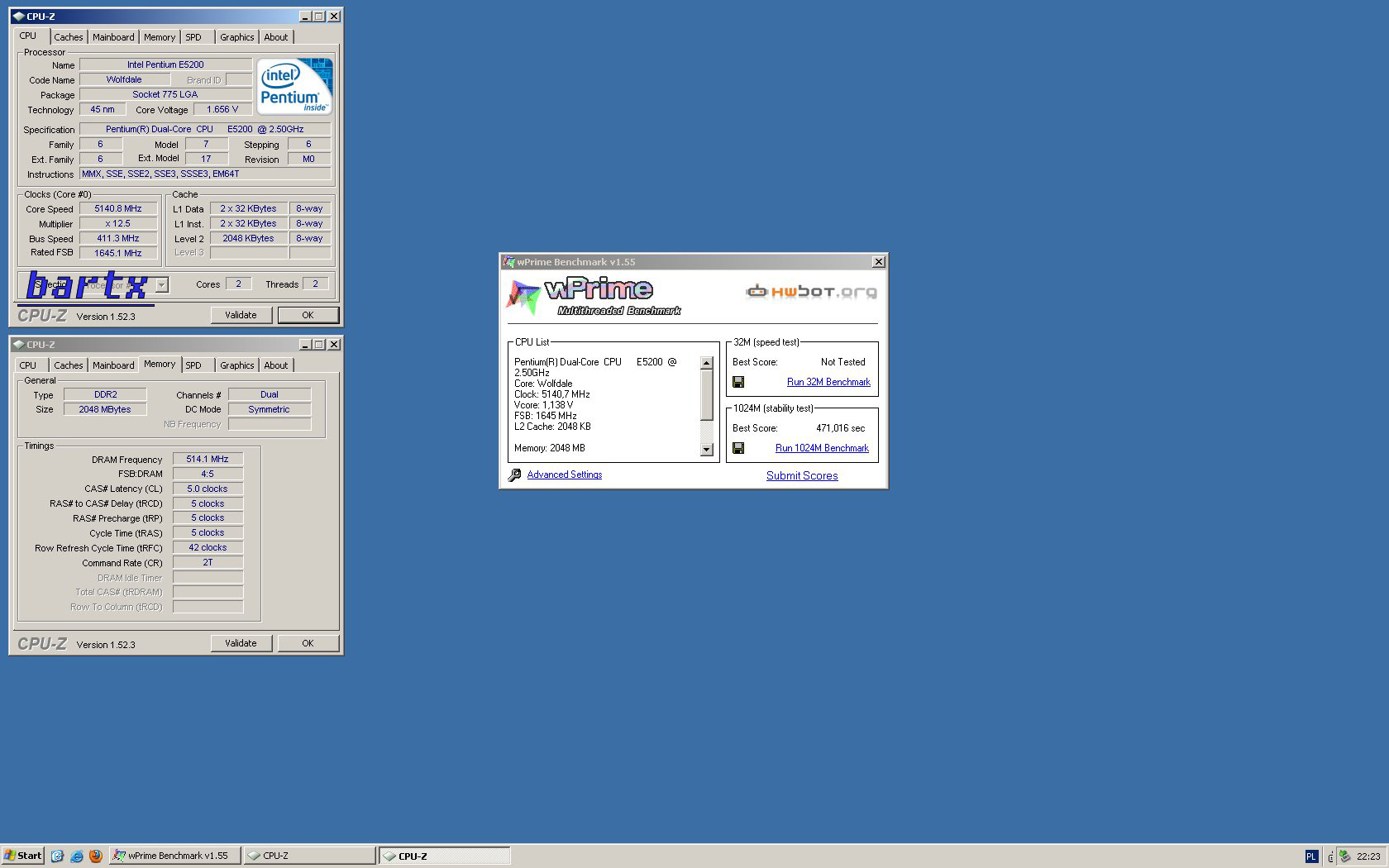Click the Safely Remove Hardware tray icon
Viewport: 1389px width, 868px height.
click(1344, 856)
